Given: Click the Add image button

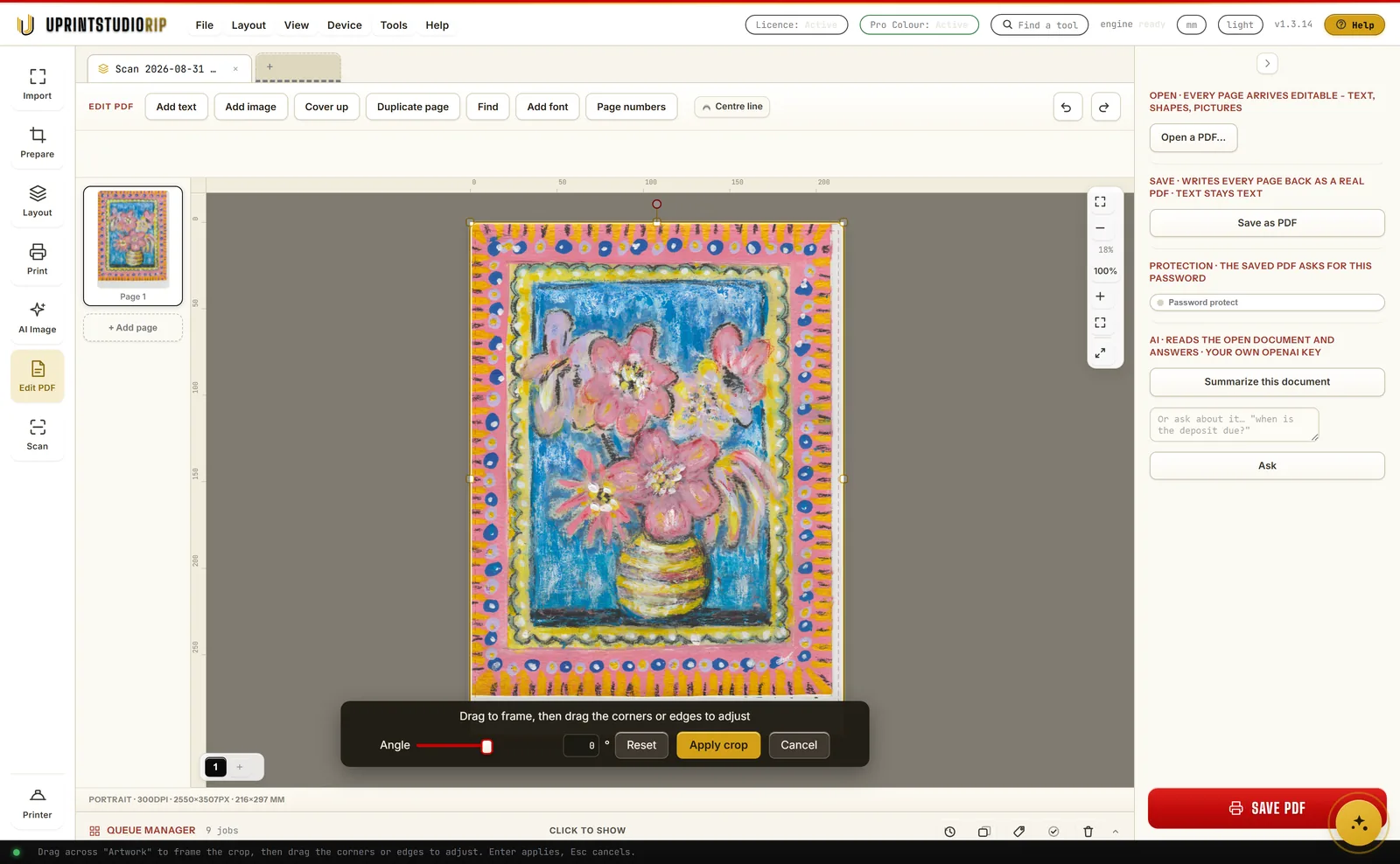Looking at the screenshot, I should (251, 107).
